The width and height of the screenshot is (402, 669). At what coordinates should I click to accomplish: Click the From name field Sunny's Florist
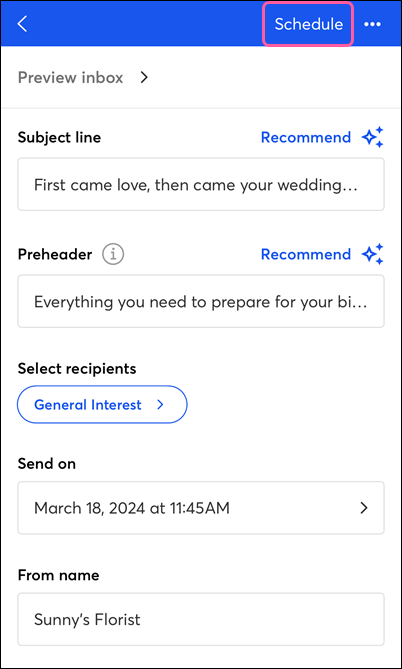pos(201,619)
